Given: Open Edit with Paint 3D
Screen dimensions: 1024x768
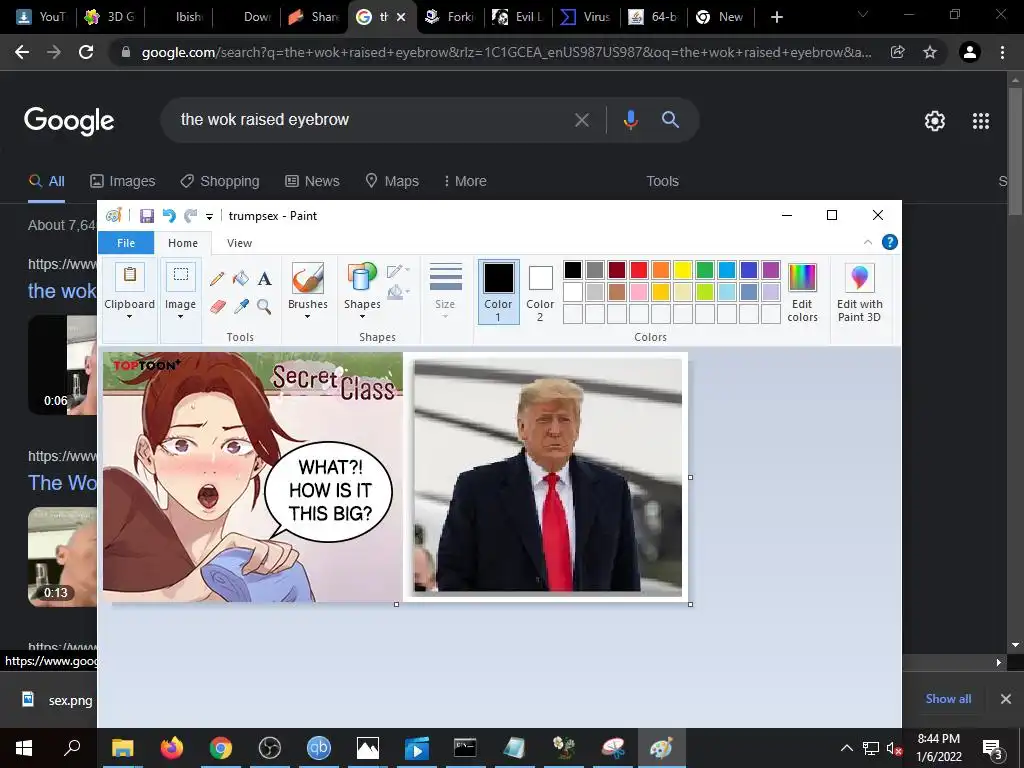Looking at the screenshot, I should pos(859,293).
